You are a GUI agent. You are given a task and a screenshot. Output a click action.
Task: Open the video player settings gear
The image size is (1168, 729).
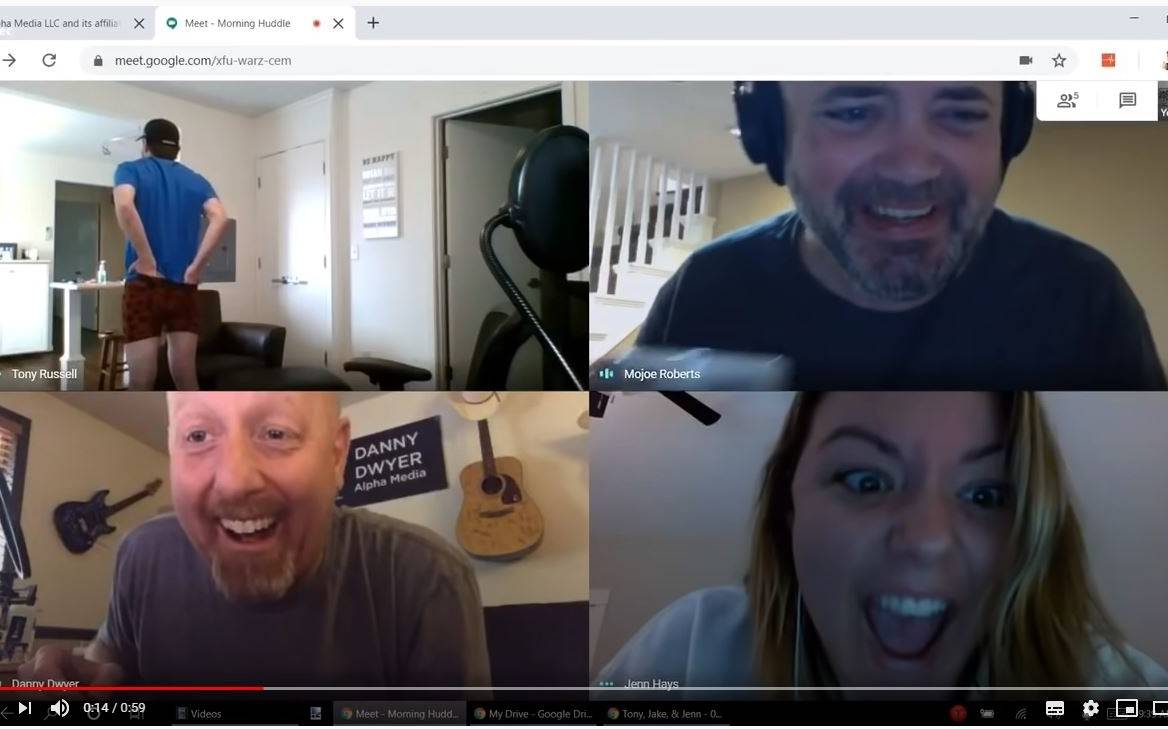1090,708
